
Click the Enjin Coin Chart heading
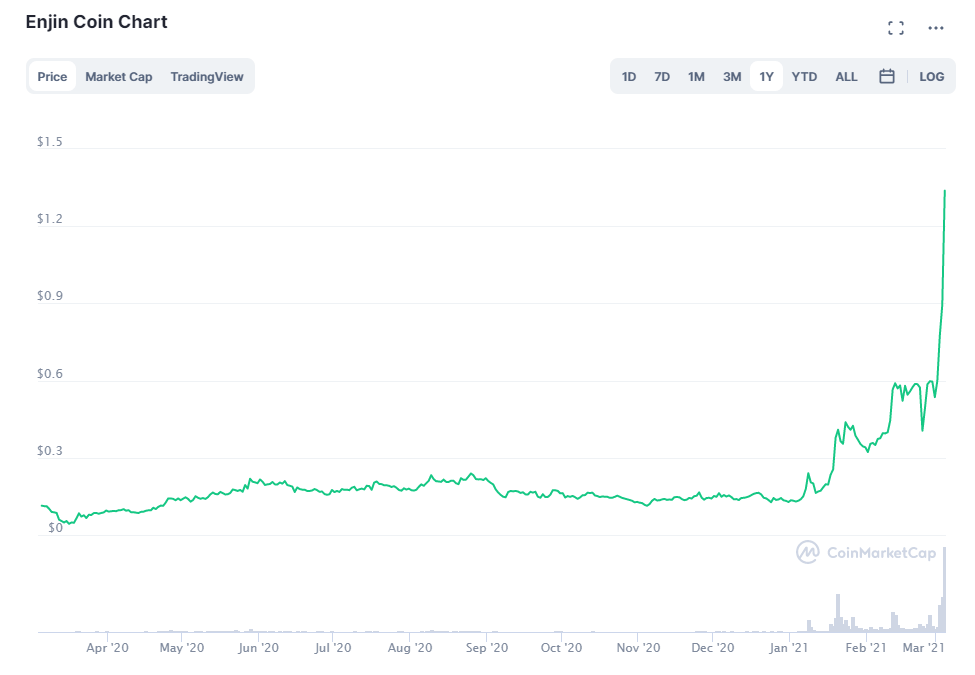96,22
